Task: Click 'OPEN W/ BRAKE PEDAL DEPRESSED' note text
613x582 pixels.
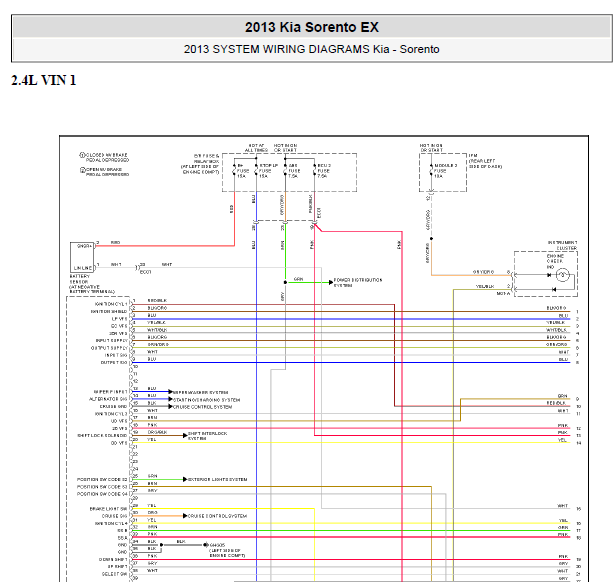Action: pyautogui.click(x=107, y=172)
